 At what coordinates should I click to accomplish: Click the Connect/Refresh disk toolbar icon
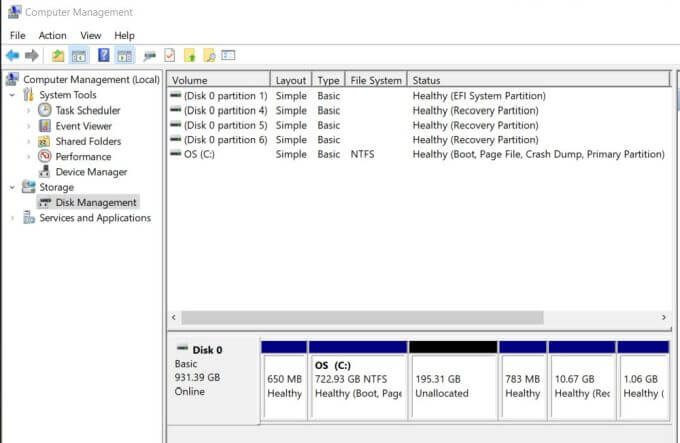pyautogui.click(x=150, y=56)
